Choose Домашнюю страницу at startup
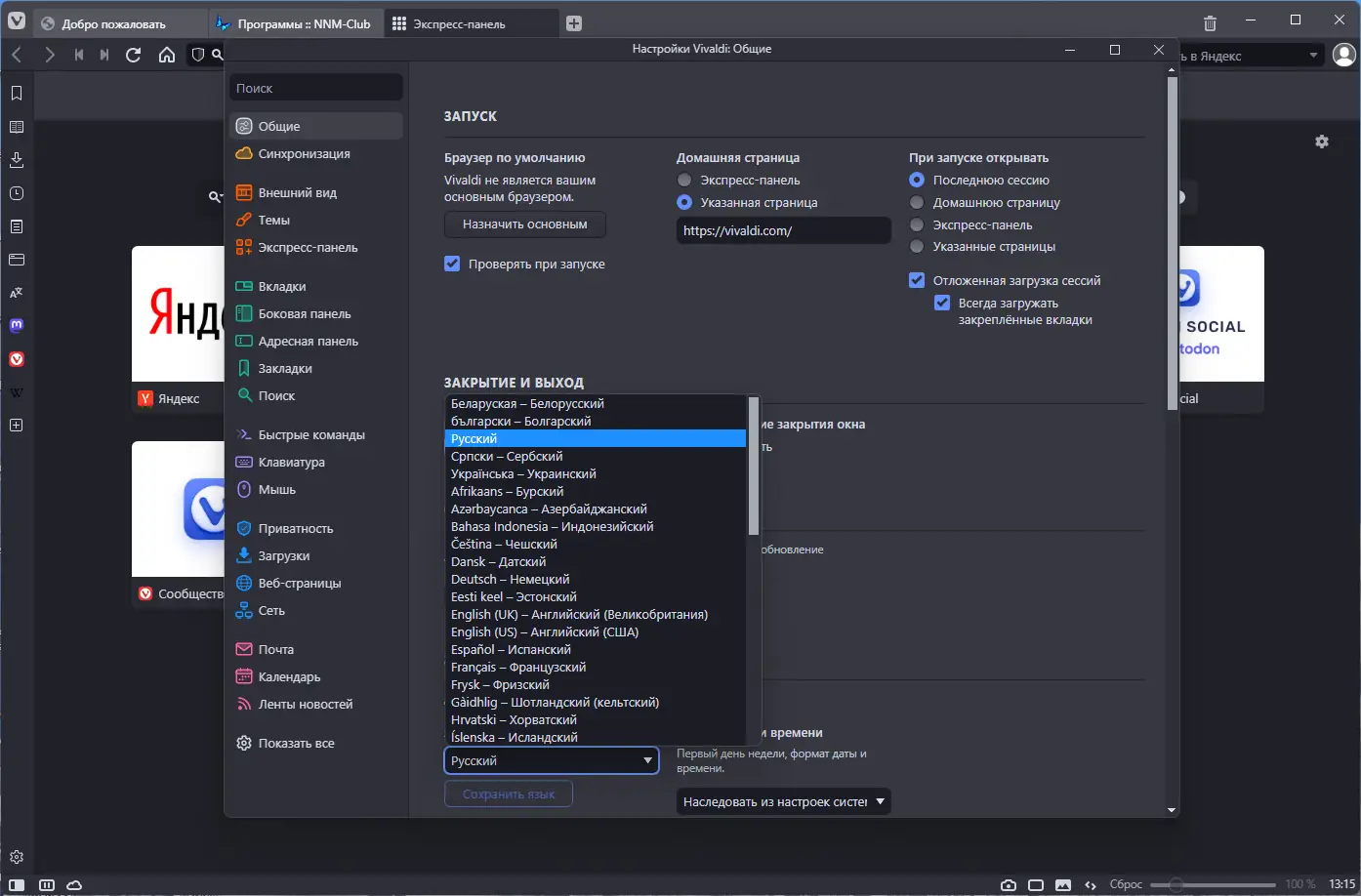Image resolution: width=1361 pixels, height=896 pixels. click(x=917, y=203)
